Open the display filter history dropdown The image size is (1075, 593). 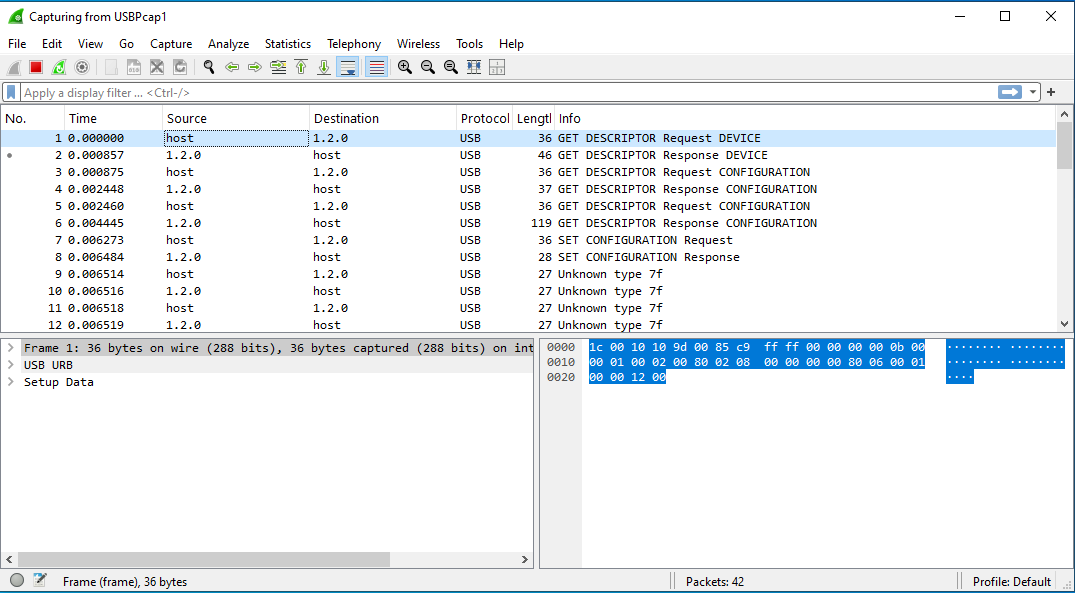(1033, 92)
